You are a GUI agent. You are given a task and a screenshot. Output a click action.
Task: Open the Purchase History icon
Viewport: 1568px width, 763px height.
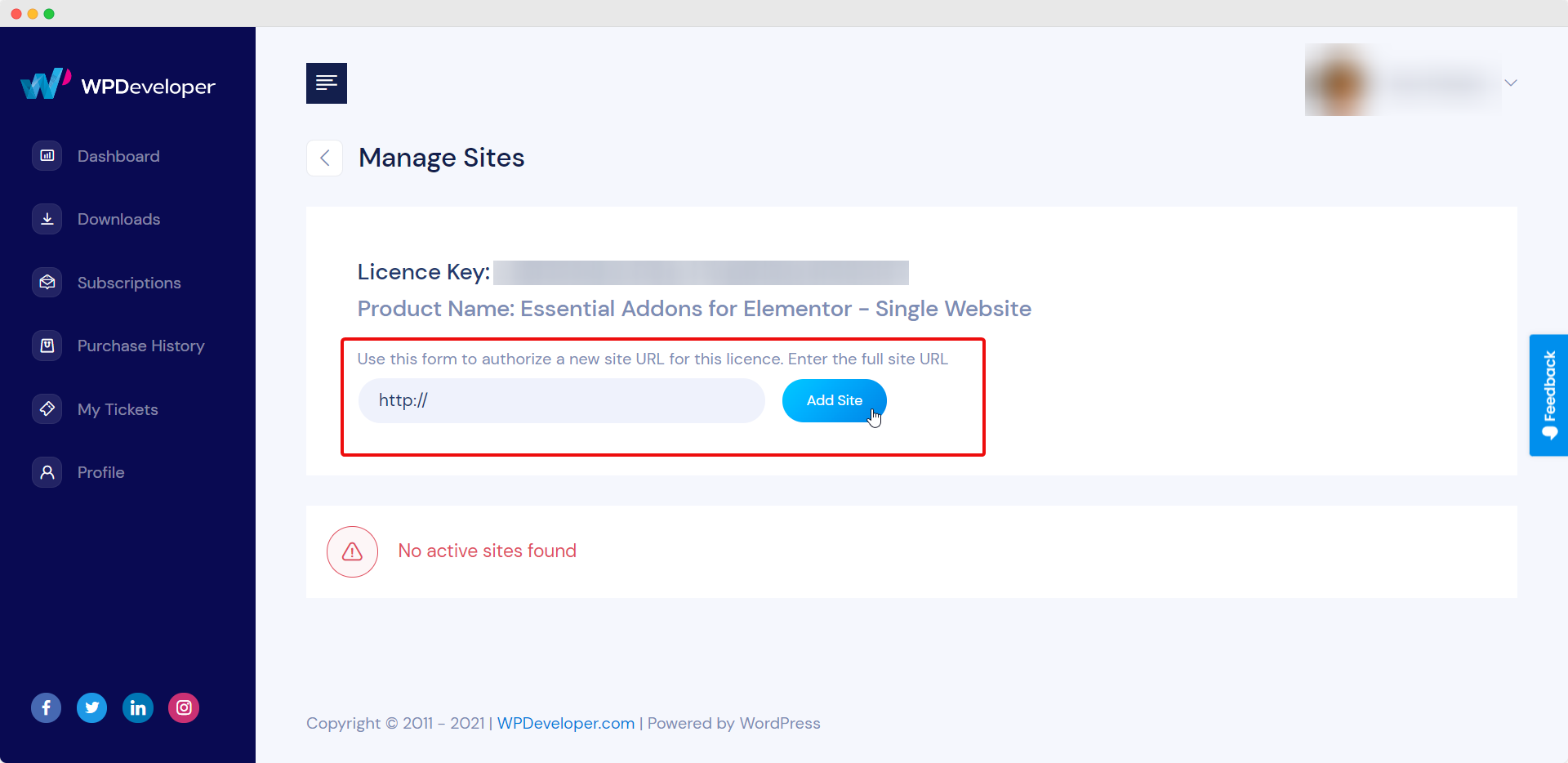[47, 346]
